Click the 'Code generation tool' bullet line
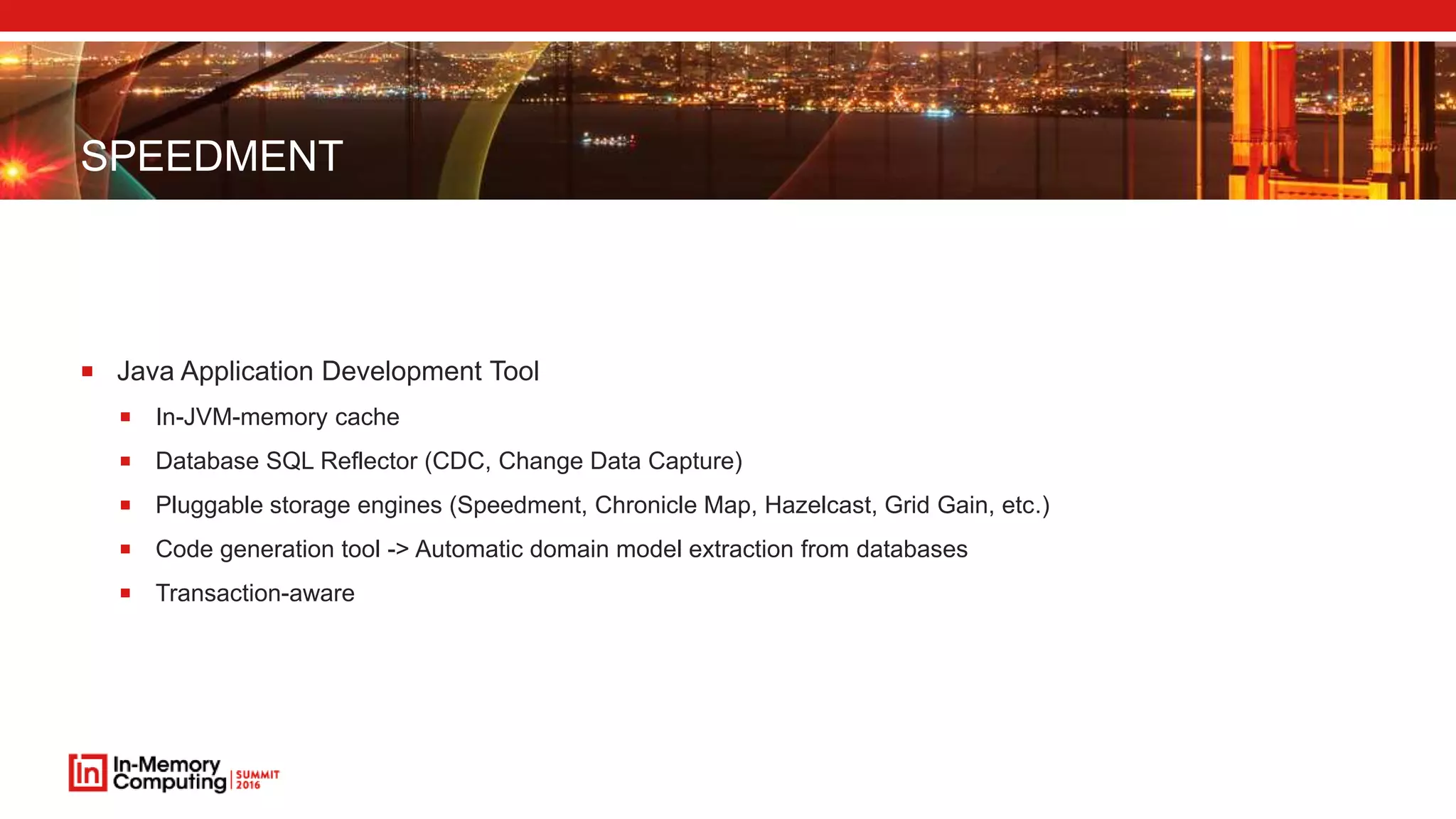The height and width of the screenshot is (819, 1456). point(562,549)
